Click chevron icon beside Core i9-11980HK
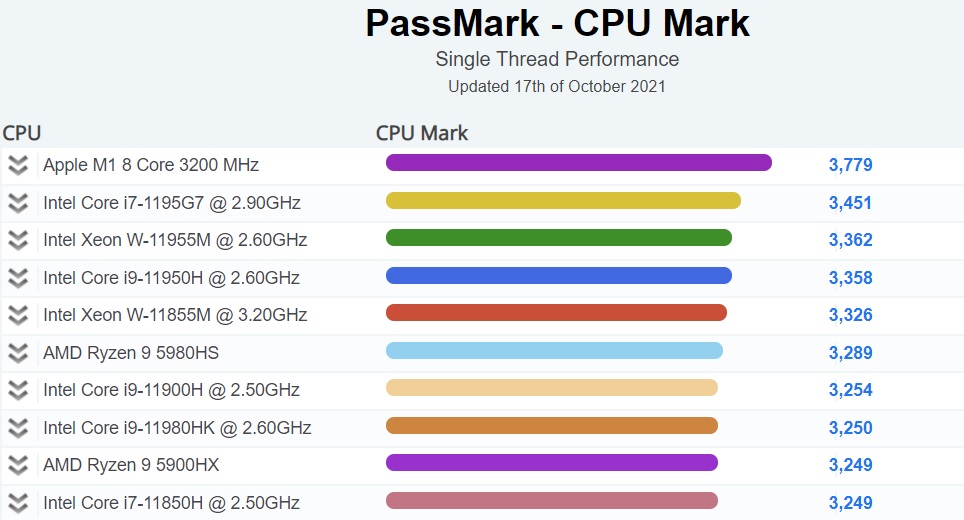 pos(18,428)
